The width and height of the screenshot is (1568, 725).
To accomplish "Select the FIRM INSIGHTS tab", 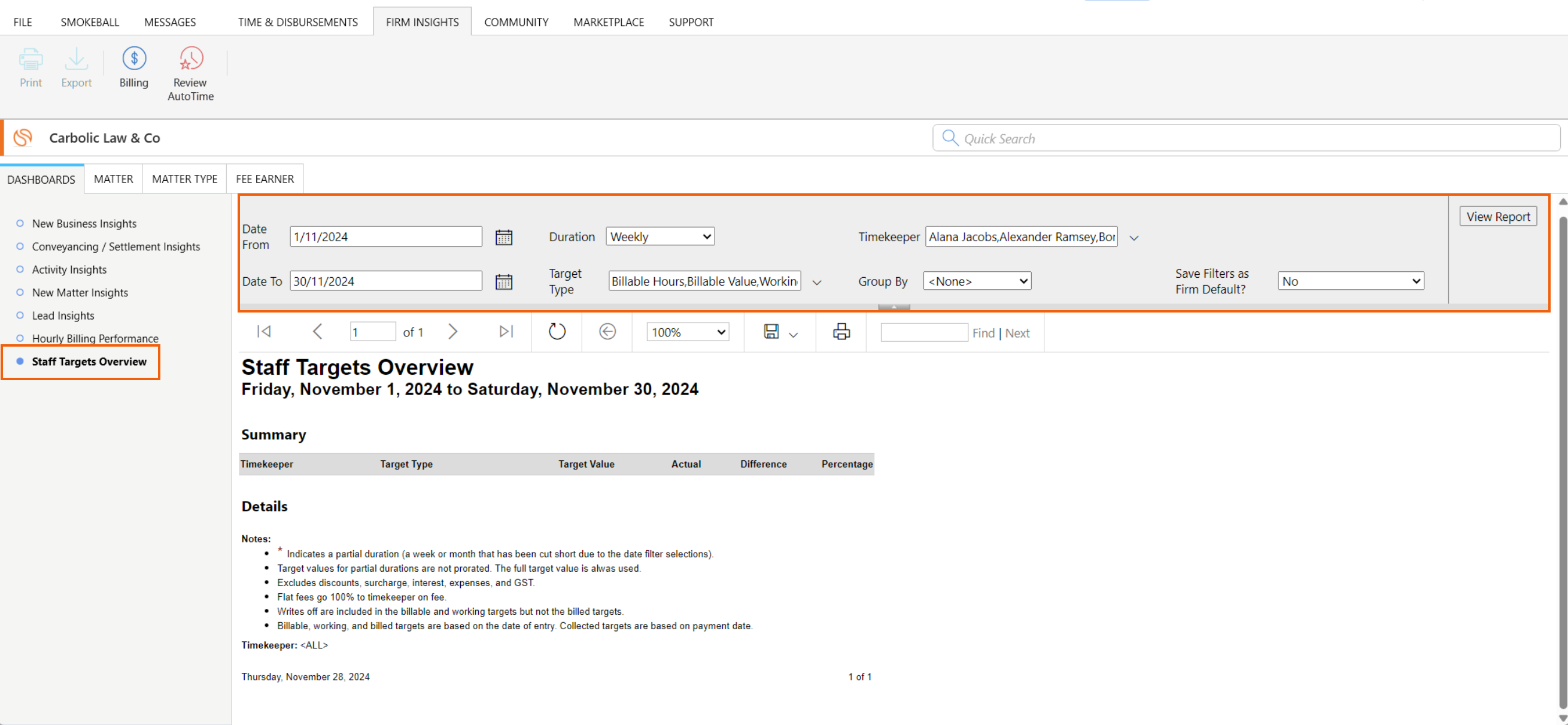I will (422, 22).
